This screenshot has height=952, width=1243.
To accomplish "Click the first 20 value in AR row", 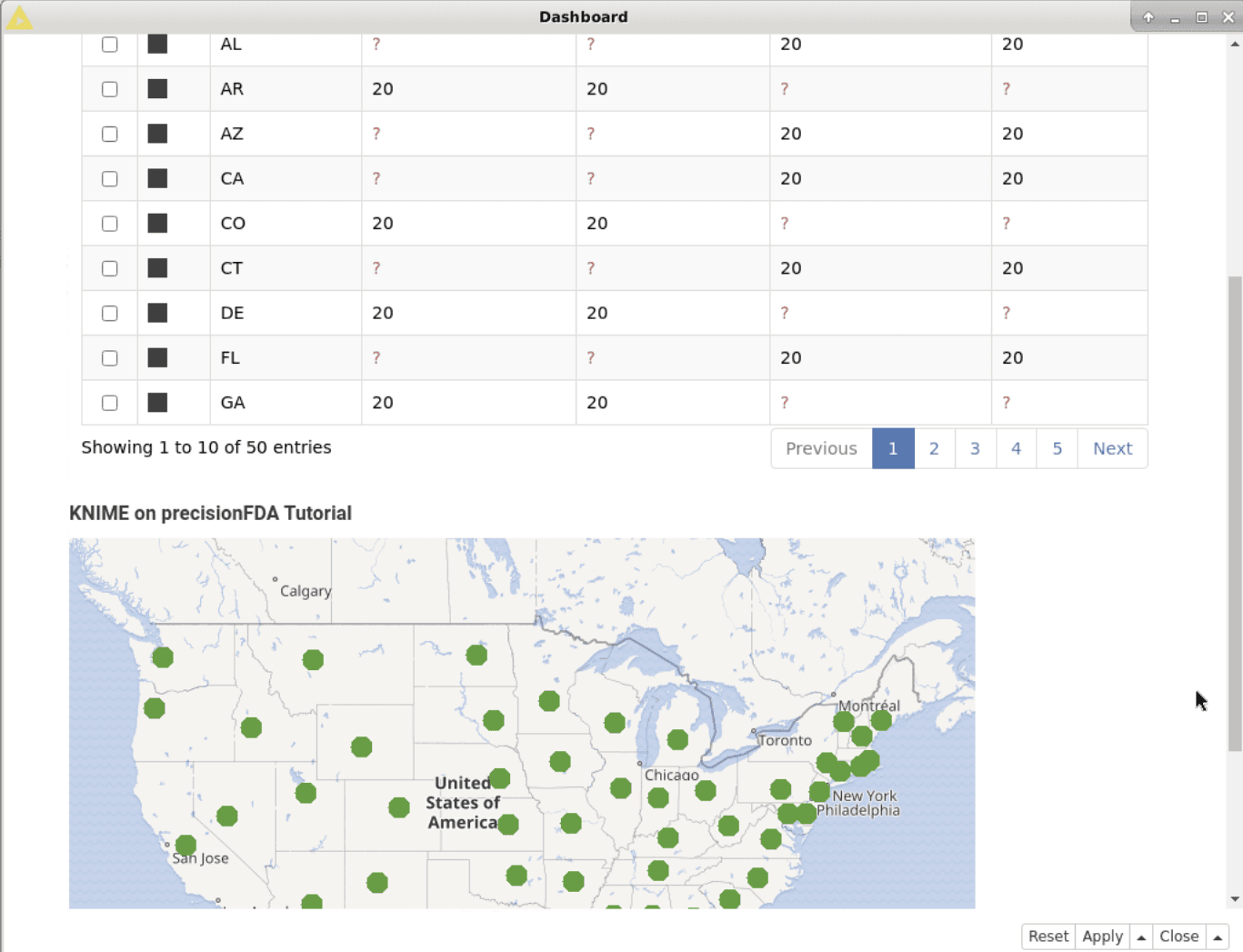I will 383,89.
